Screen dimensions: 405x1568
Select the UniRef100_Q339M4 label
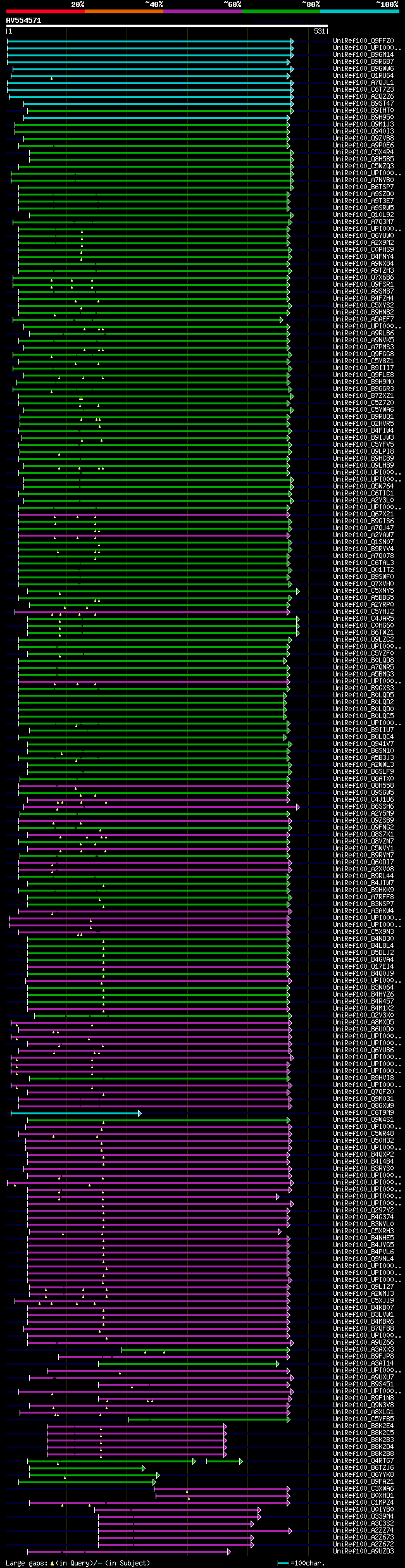point(363,1517)
